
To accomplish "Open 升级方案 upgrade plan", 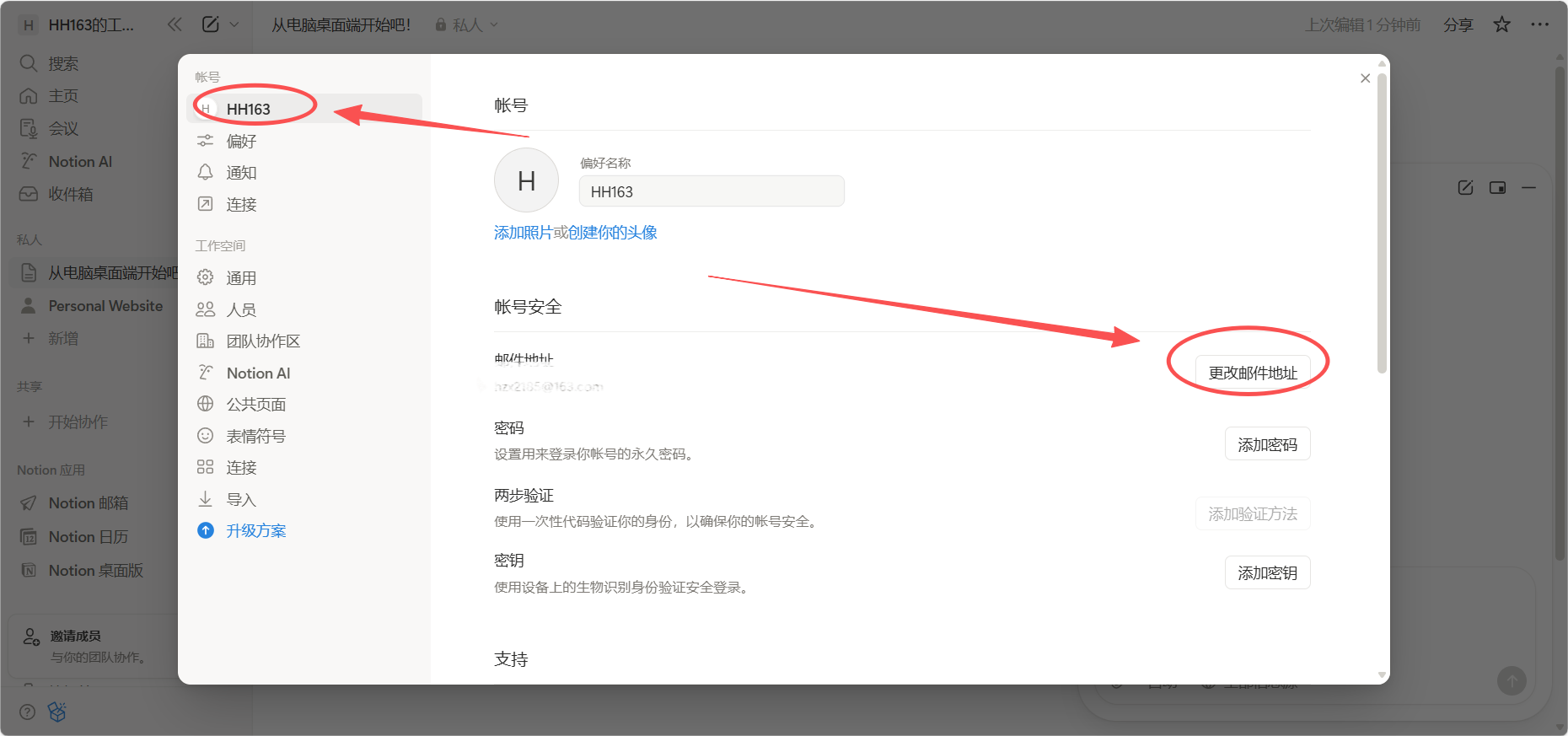I will pos(255,531).
